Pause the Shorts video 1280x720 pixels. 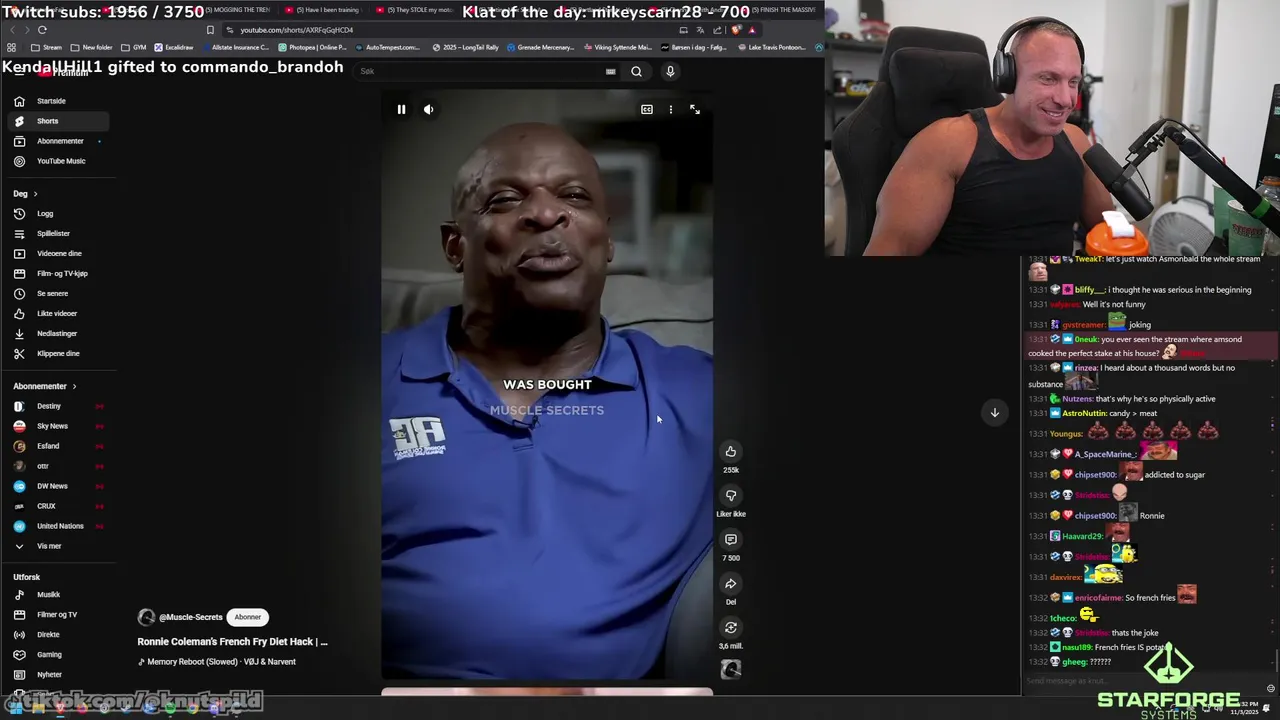coord(401,109)
